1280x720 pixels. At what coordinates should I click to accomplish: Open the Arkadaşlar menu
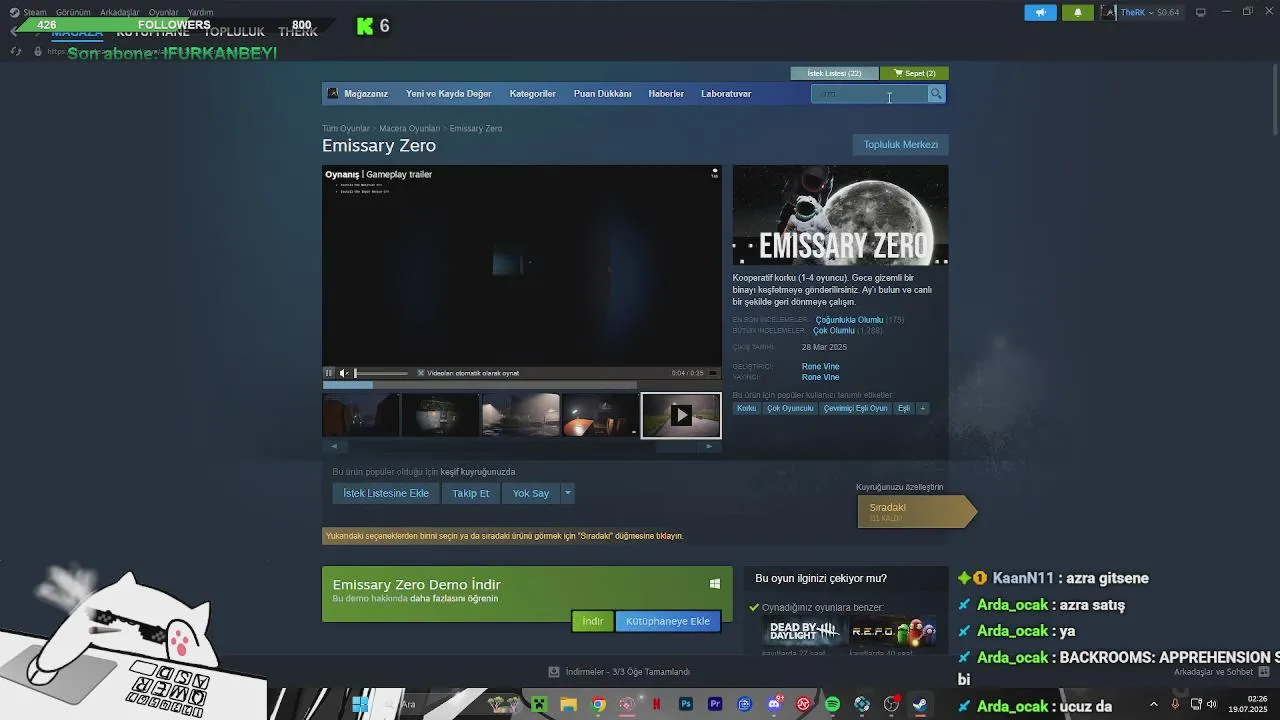[120, 12]
